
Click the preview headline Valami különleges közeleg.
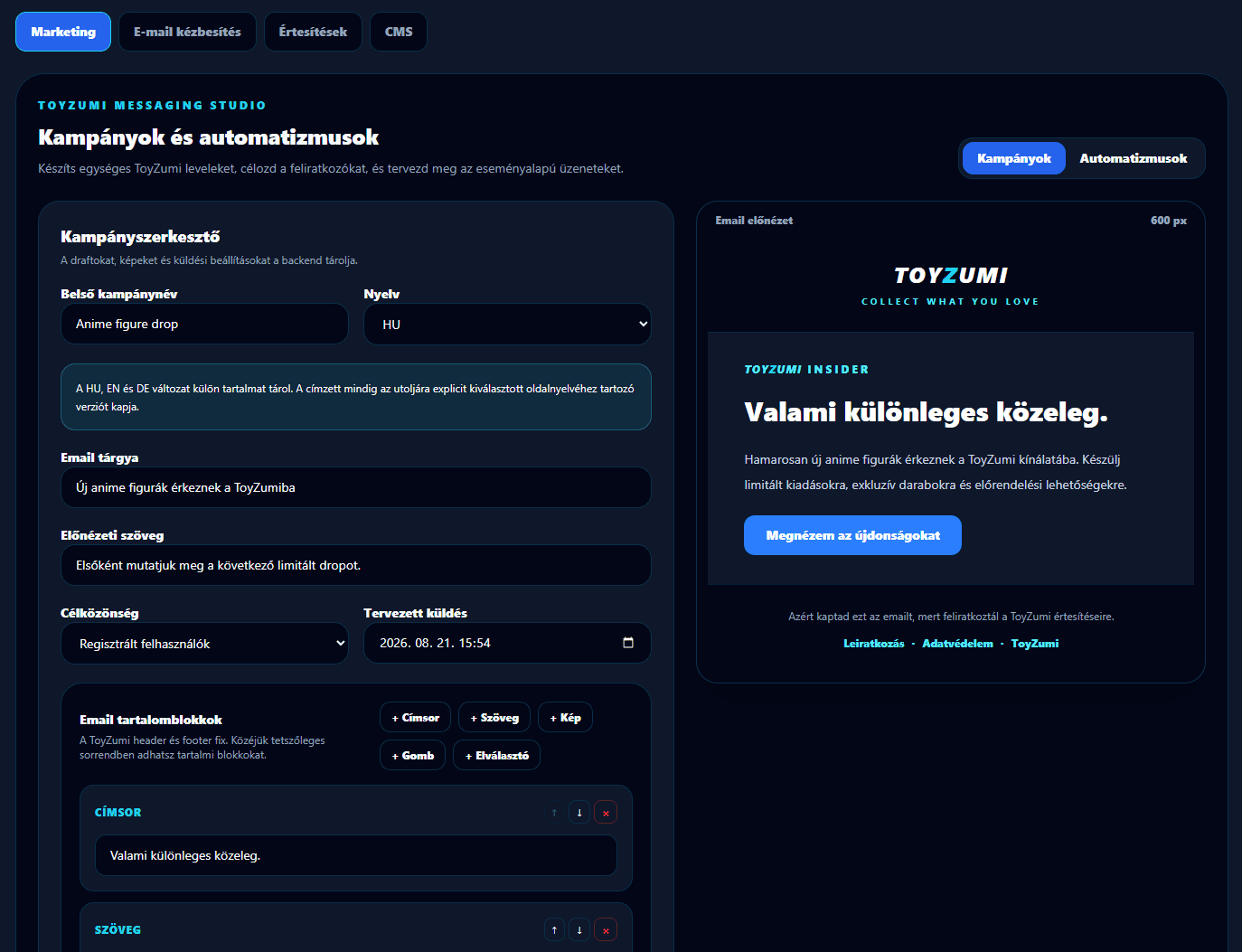(926, 412)
